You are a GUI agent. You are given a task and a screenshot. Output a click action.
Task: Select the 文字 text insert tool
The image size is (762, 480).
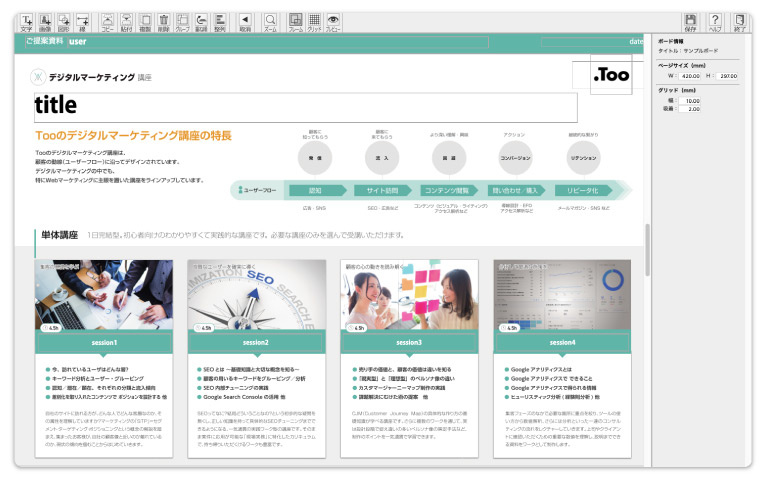27,22
